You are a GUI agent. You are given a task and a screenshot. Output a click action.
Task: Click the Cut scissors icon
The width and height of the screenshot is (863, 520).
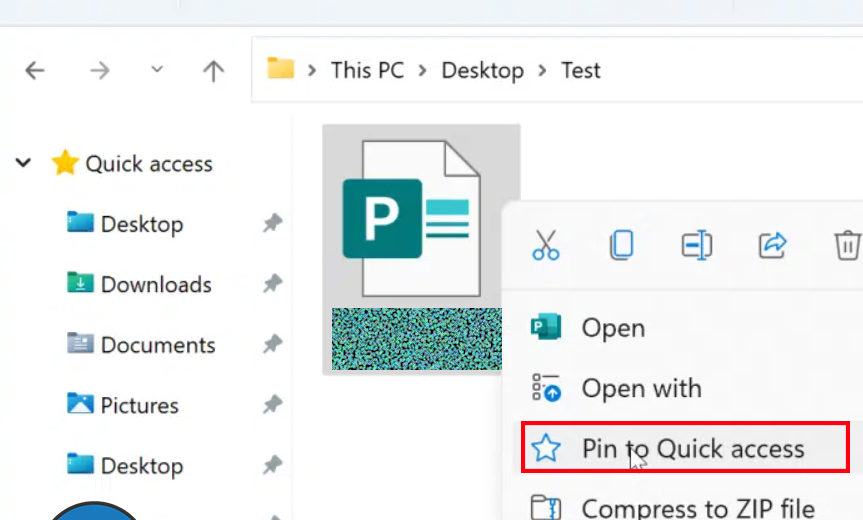click(x=546, y=245)
